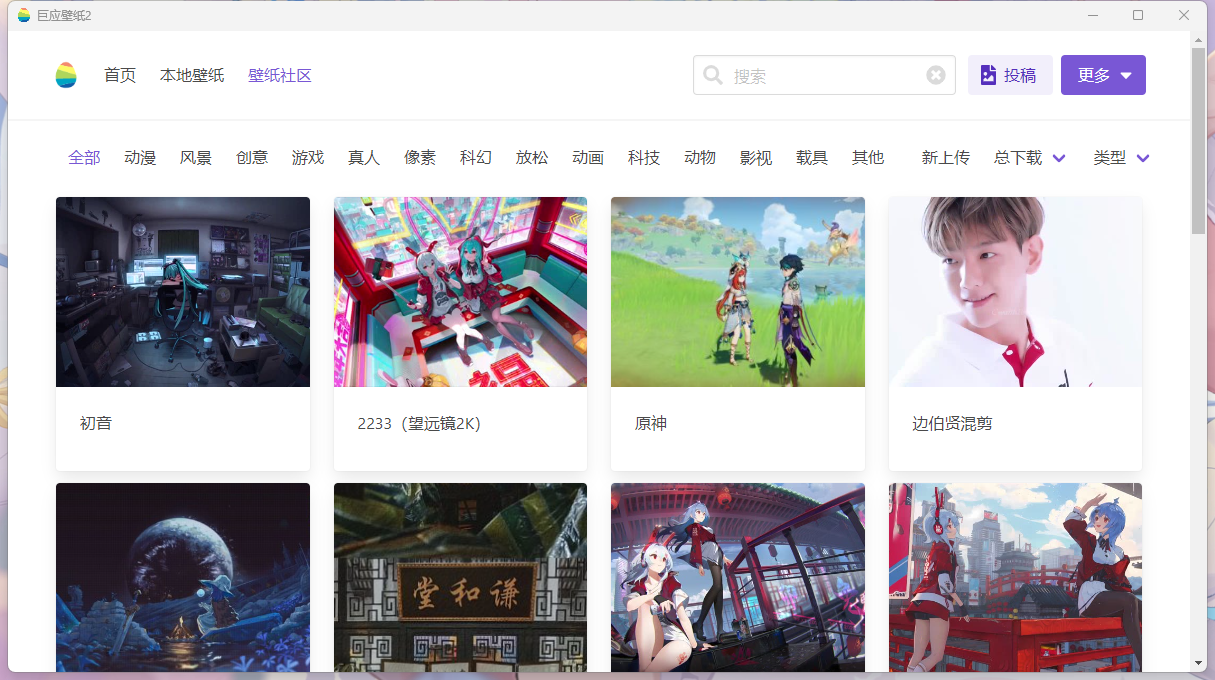The width and height of the screenshot is (1215, 680).
Task: Click the upload icon on 投稿 button
Action: 988,75
